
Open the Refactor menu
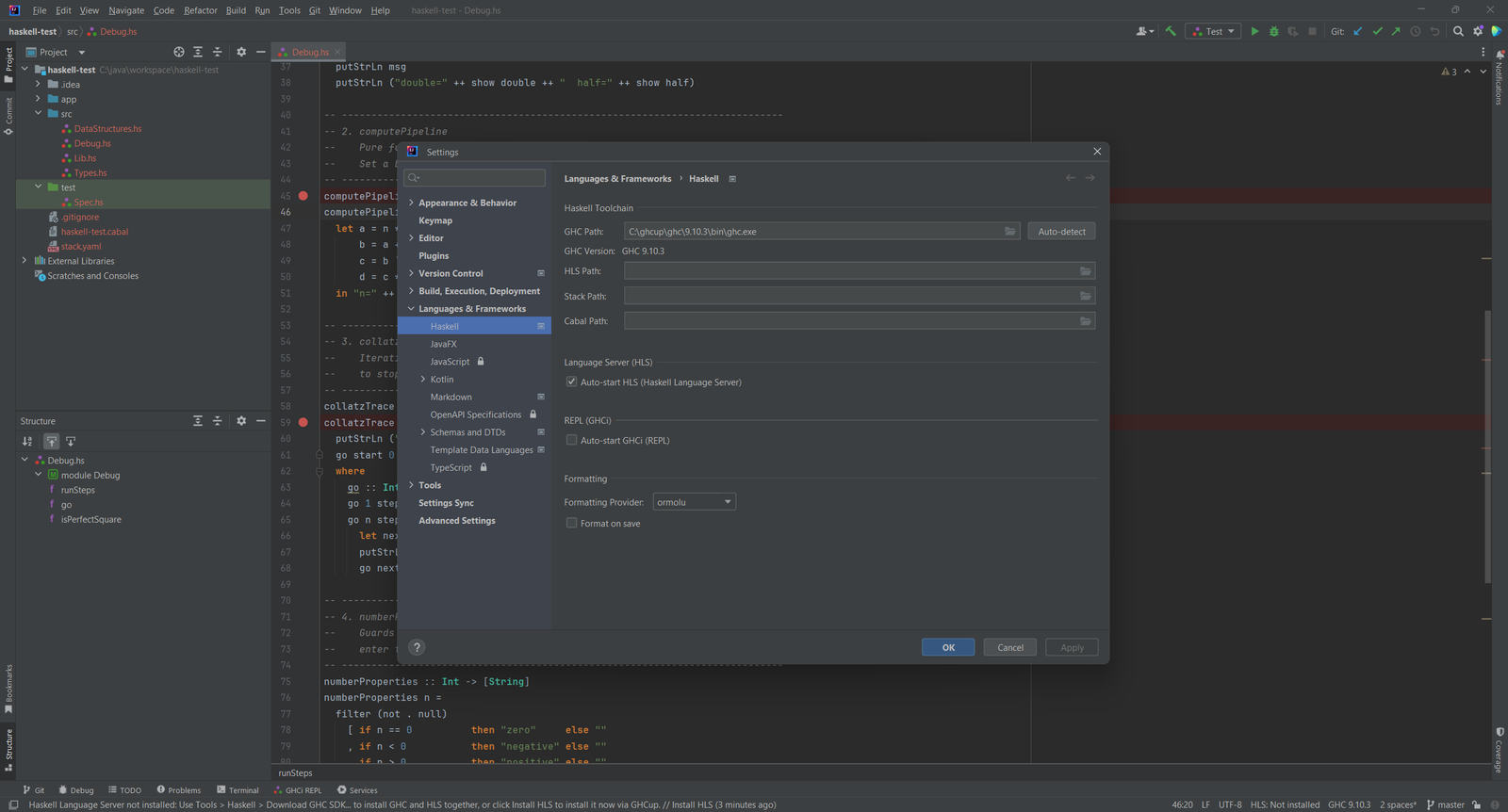click(201, 10)
